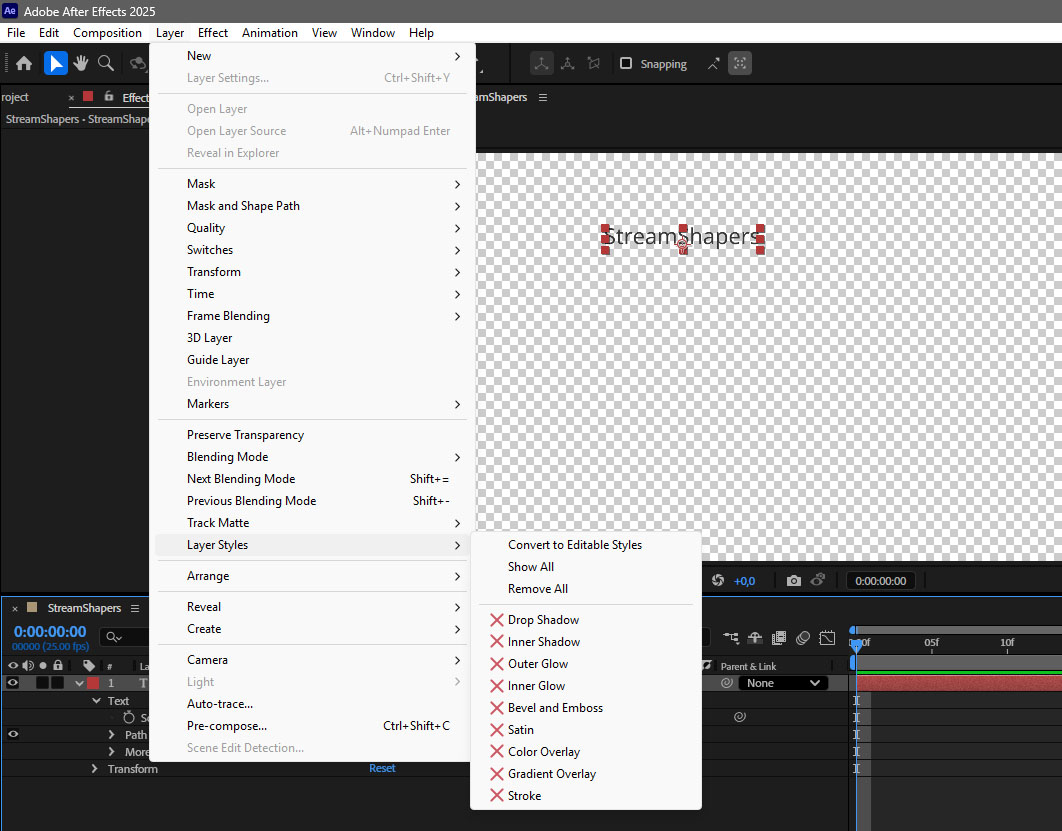This screenshot has height=831, width=1062.
Task: Take a snapshot with camera icon
Action: [x=794, y=580]
